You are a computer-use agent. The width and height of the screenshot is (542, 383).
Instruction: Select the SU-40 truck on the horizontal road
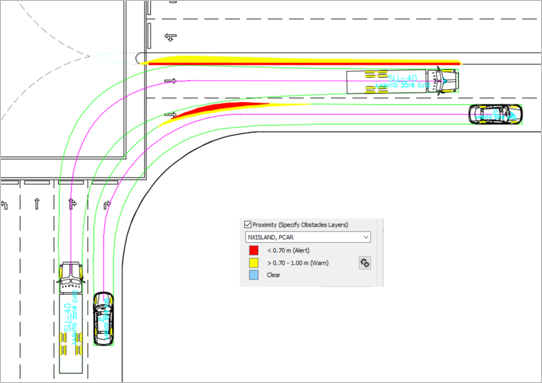[403, 81]
